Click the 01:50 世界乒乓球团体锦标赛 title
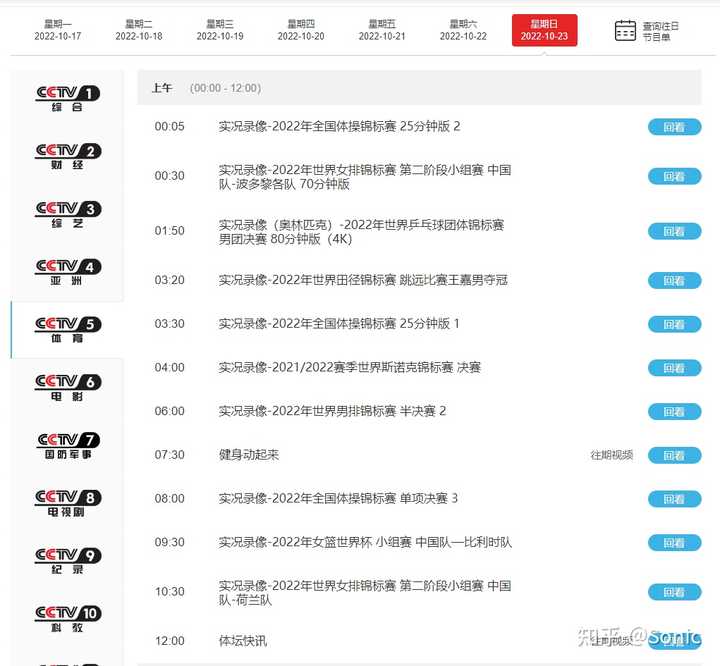The width and height of the screenshot is (720, 666). pos(361,232)
